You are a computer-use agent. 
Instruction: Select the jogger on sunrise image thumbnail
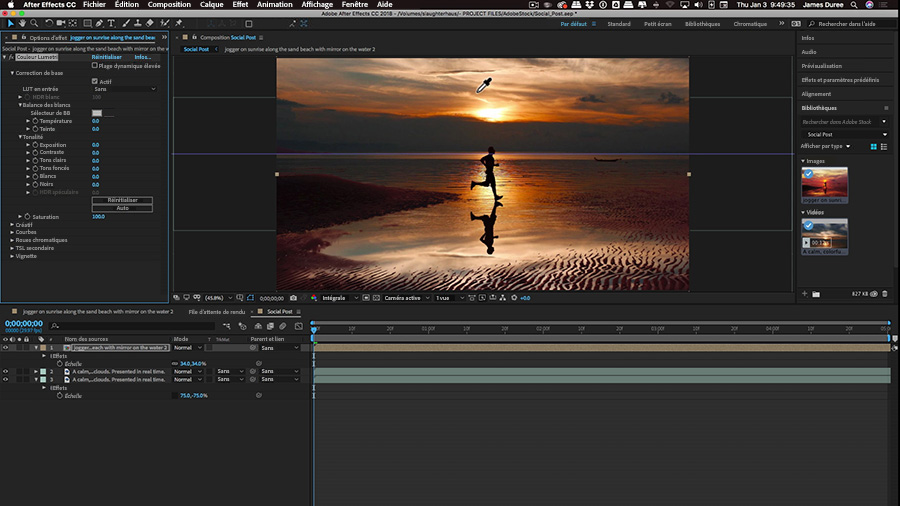tap(824, 182)
